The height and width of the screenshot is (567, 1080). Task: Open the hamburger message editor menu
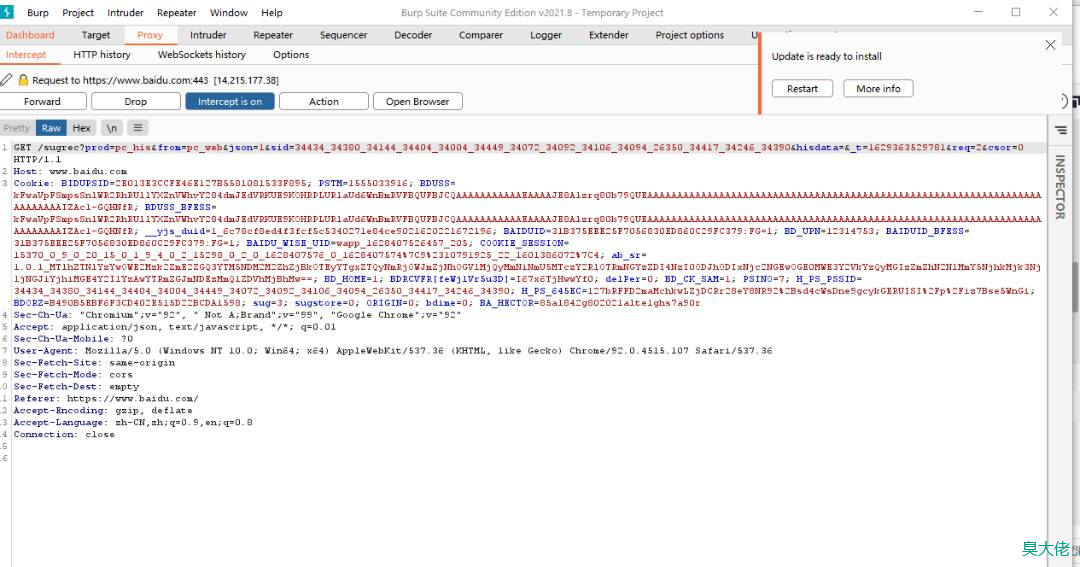pos(138,128)
